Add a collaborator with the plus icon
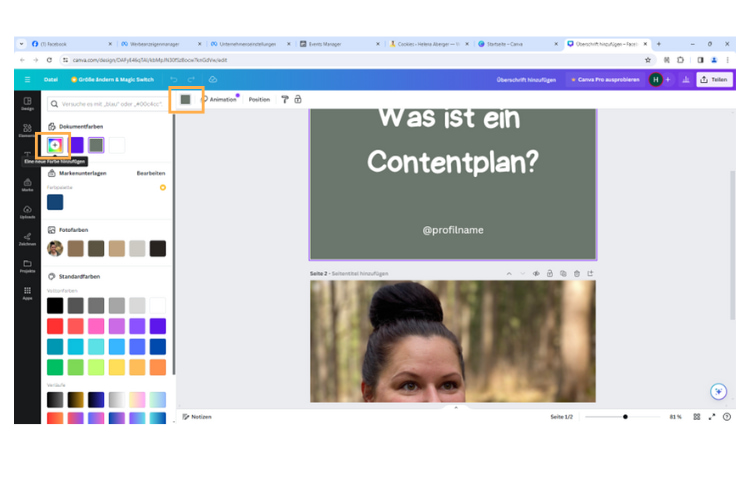 pyautogui.click(x=668, y=79)
